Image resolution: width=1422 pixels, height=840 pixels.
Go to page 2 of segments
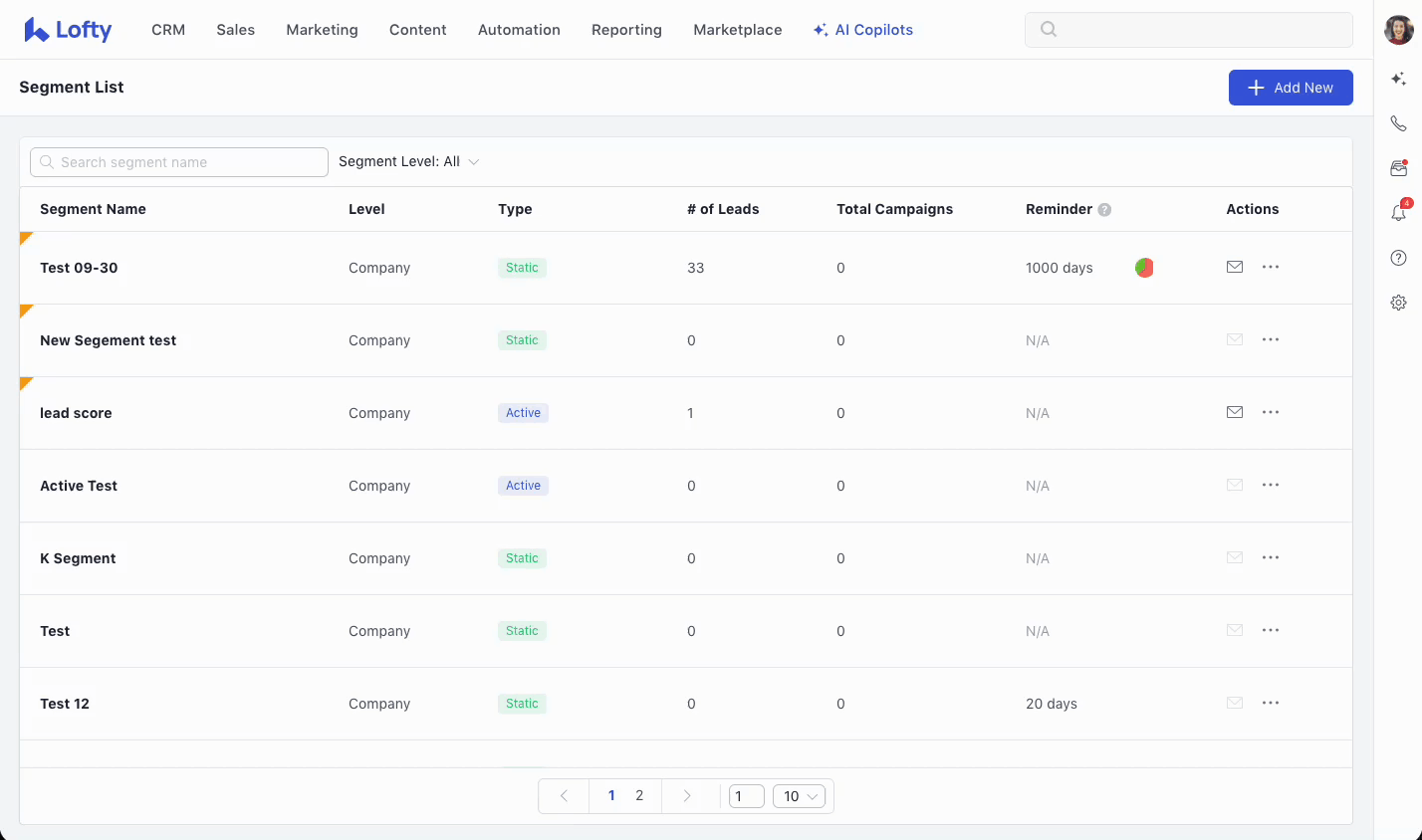(x=639, y=796)
